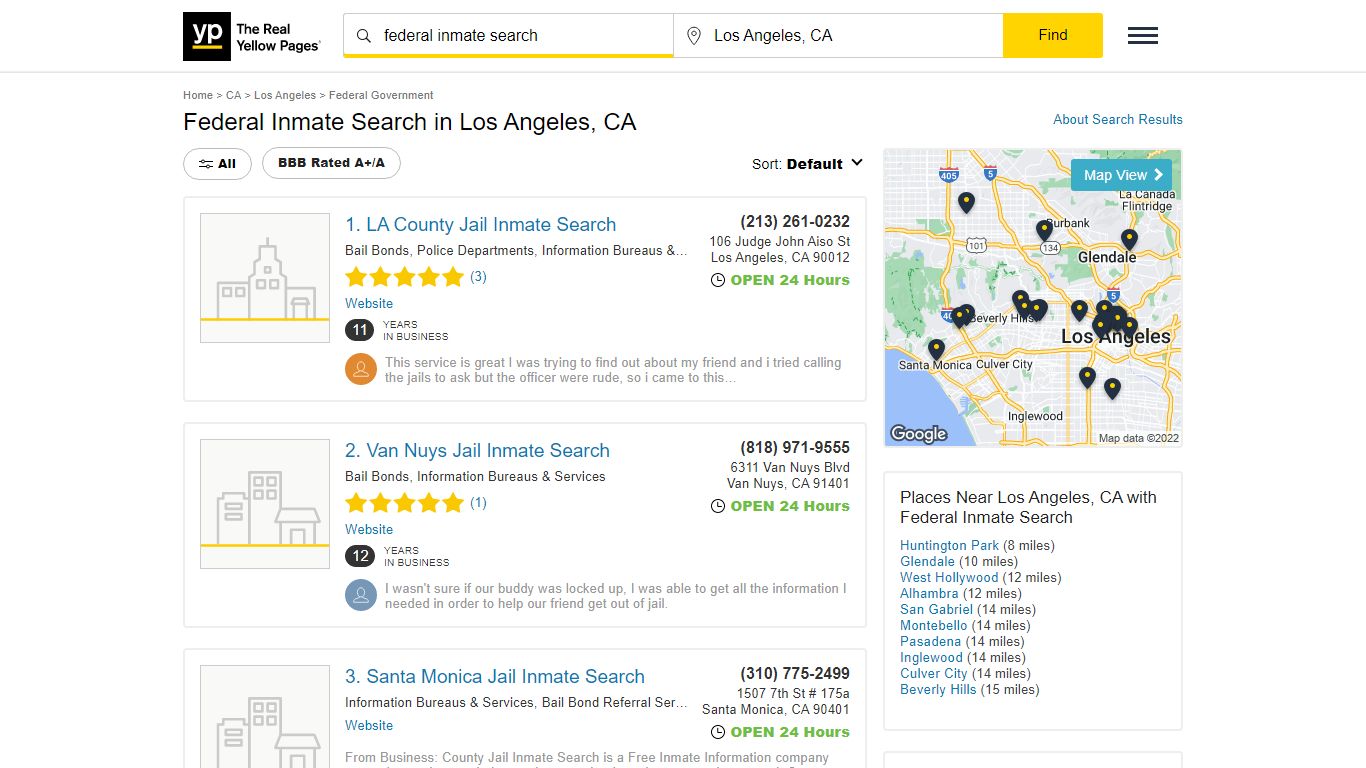
Task: Click phone number (818) 971-9555
Action: (795, 447)
